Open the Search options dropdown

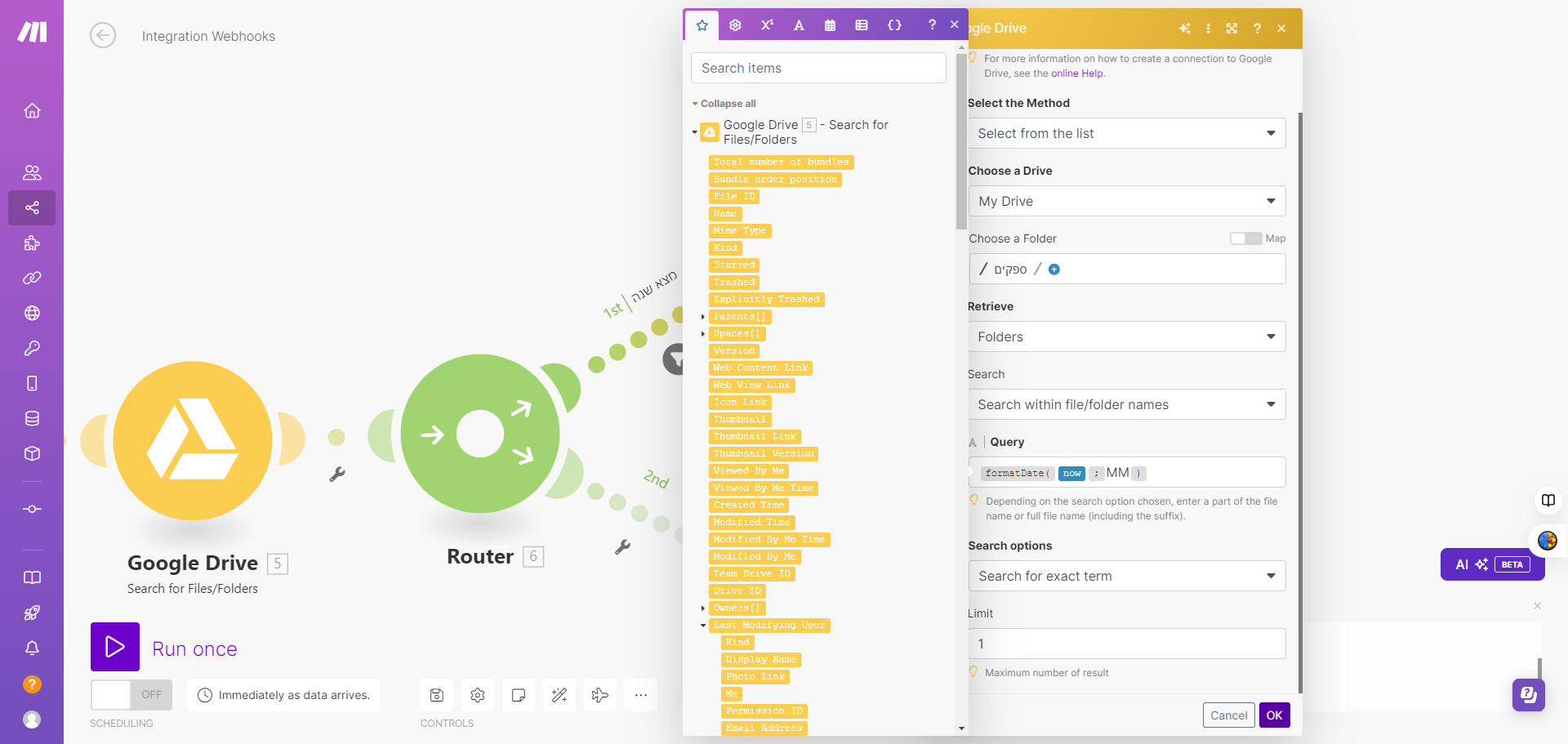pos(1127,576)
